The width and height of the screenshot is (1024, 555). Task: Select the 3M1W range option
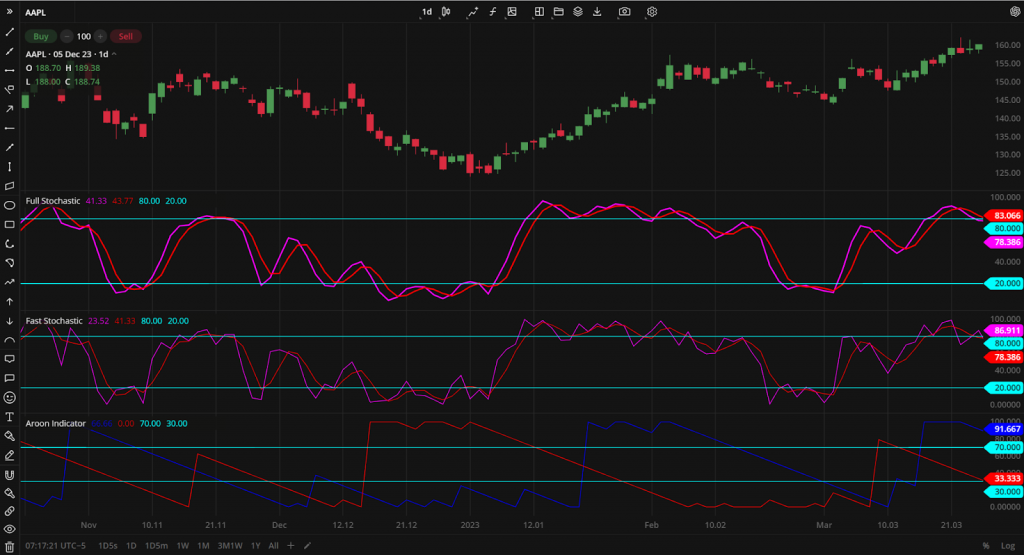(x=230, y=546)
